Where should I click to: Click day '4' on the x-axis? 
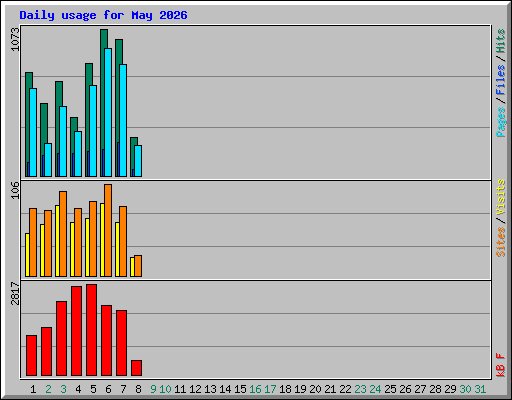coord(78,389)
